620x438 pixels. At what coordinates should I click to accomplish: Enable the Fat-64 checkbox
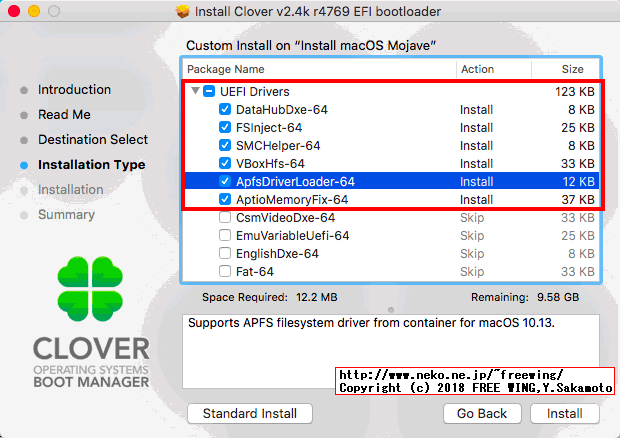point(225,271)
